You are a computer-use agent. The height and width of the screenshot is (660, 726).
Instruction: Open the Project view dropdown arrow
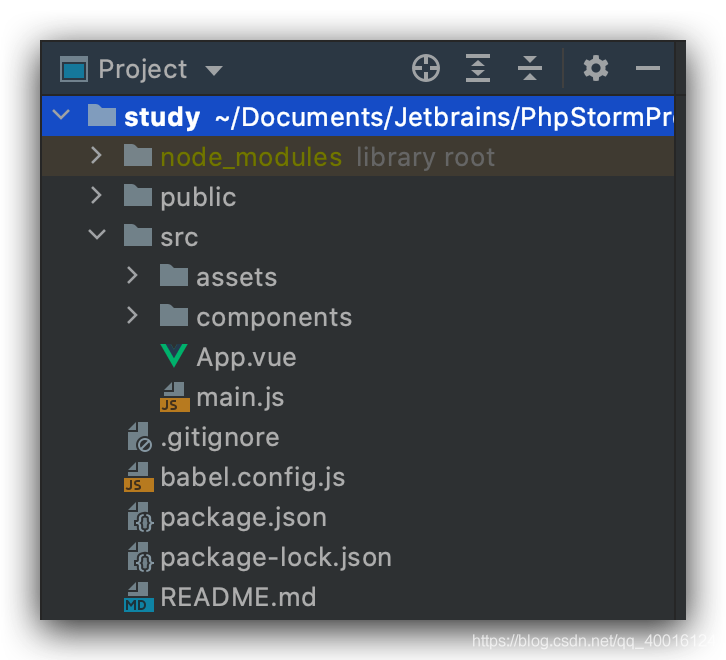pyautogui.click(x=214, y=70)
